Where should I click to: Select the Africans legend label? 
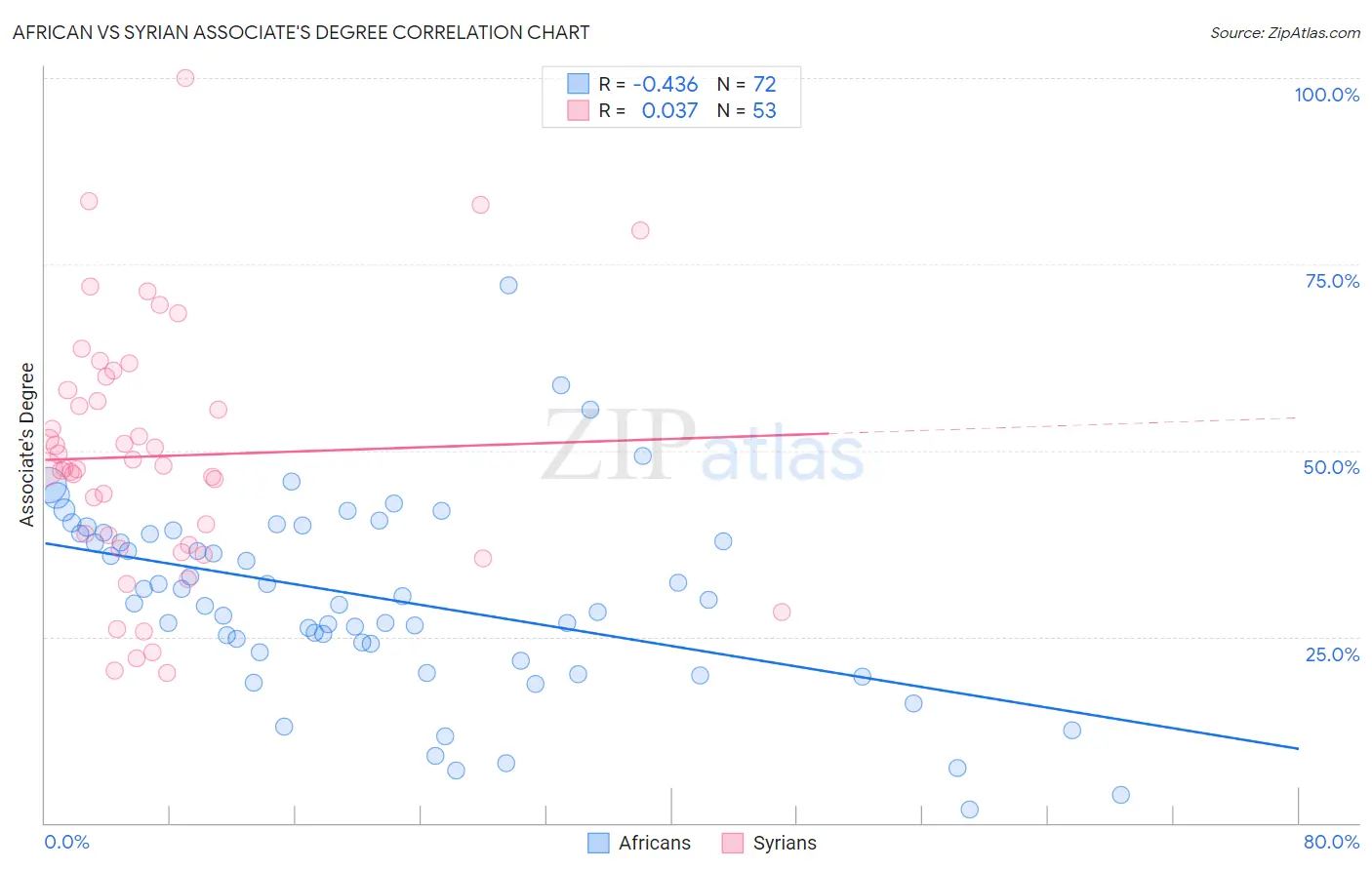tap(654, 843)
